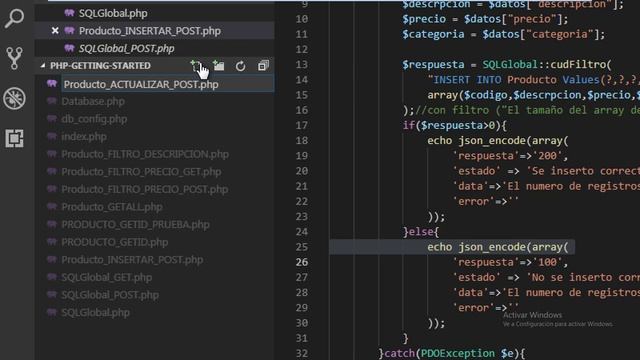Viewport: 640px width, 360px height.
Task: Open Producto_INSERTAR_POST.php in file tree
Action: point(132,259)
